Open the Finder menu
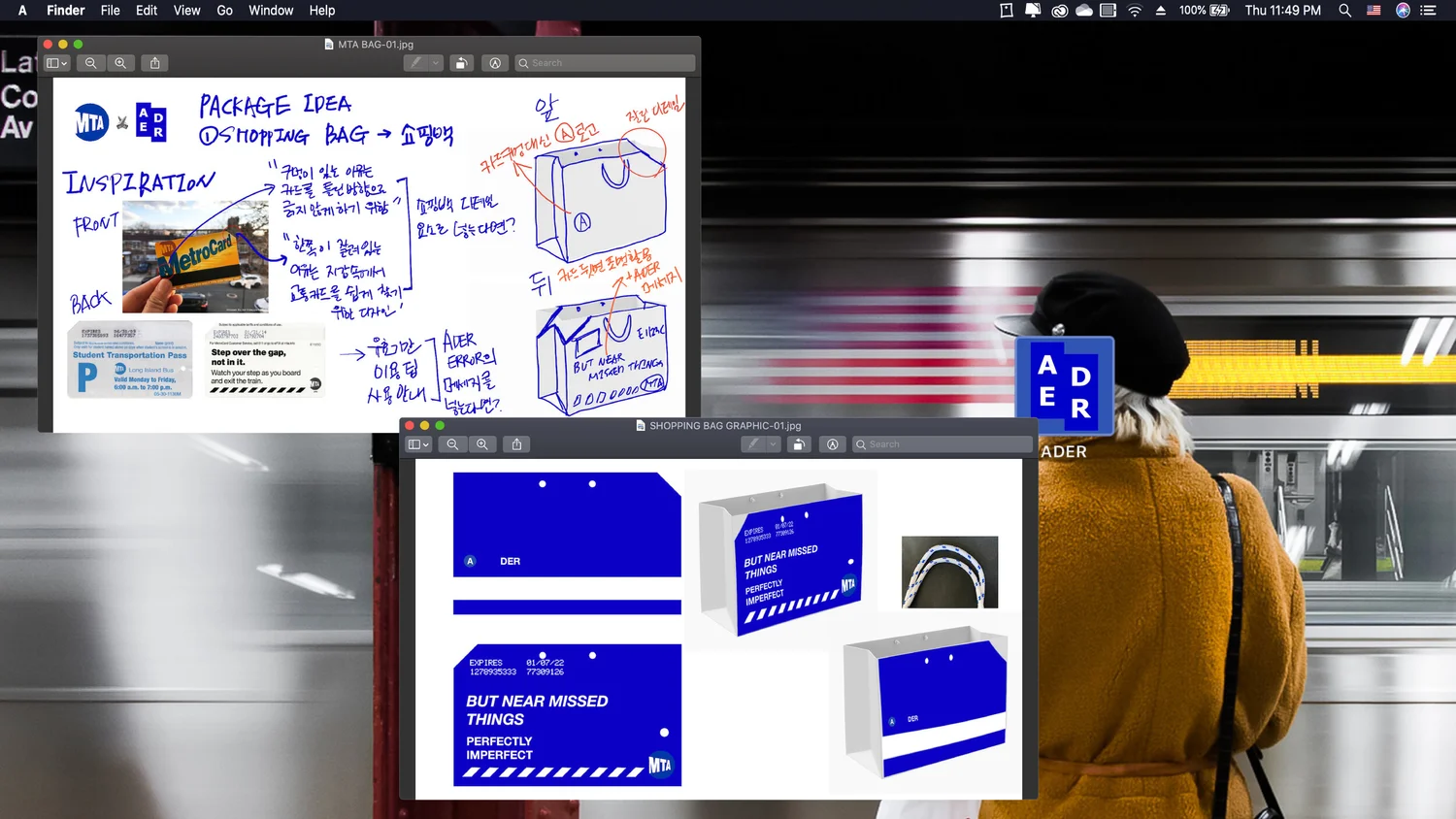This screenshot has width=1456, height=819. click(66, 11)
